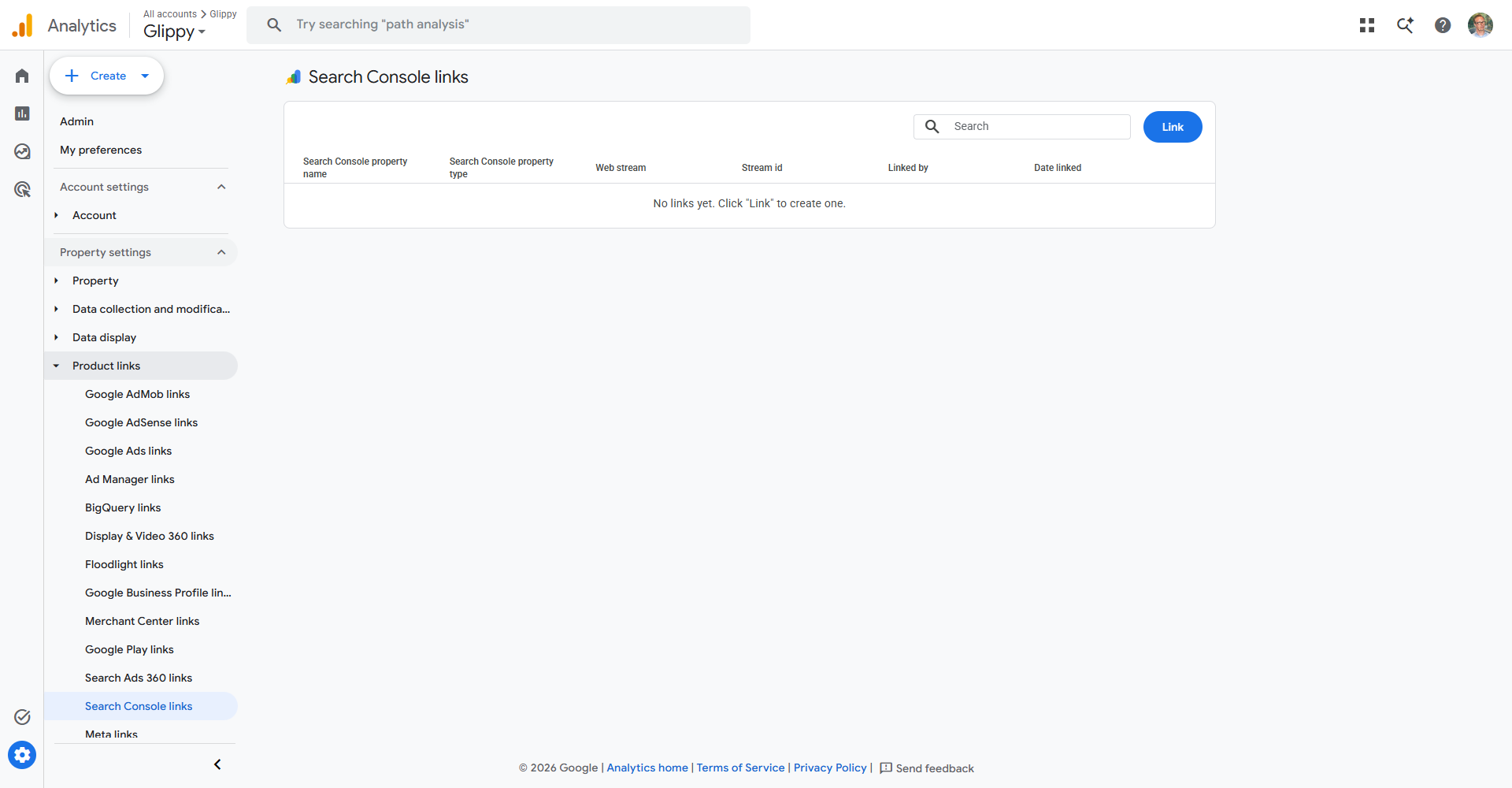This screenshot has height=788, width=1512.
Task: Open Admin in the side menu
Action: point(76,121)
